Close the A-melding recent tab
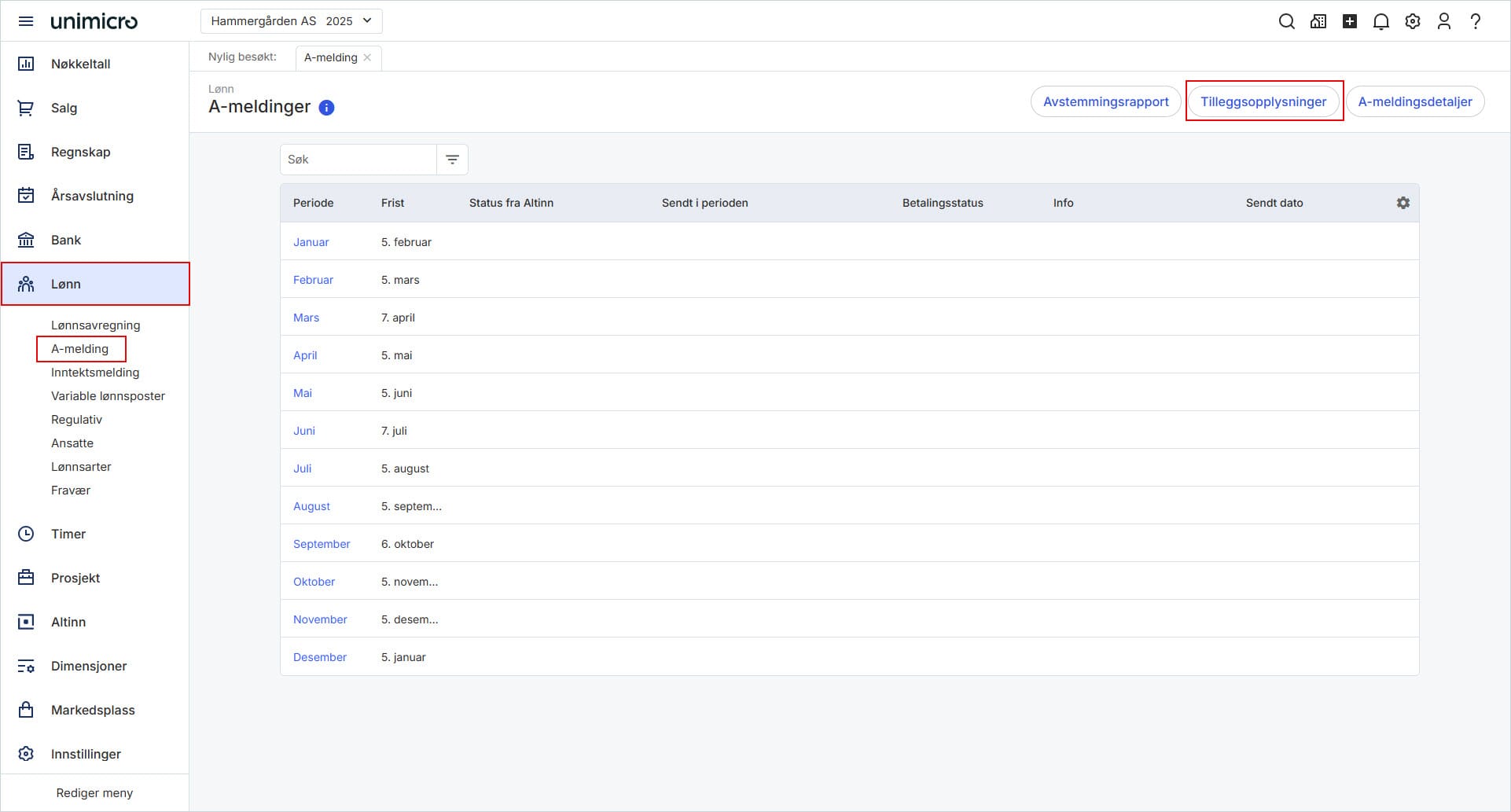Viewport: 1511px width, 812px height. (x=367, y=57)
